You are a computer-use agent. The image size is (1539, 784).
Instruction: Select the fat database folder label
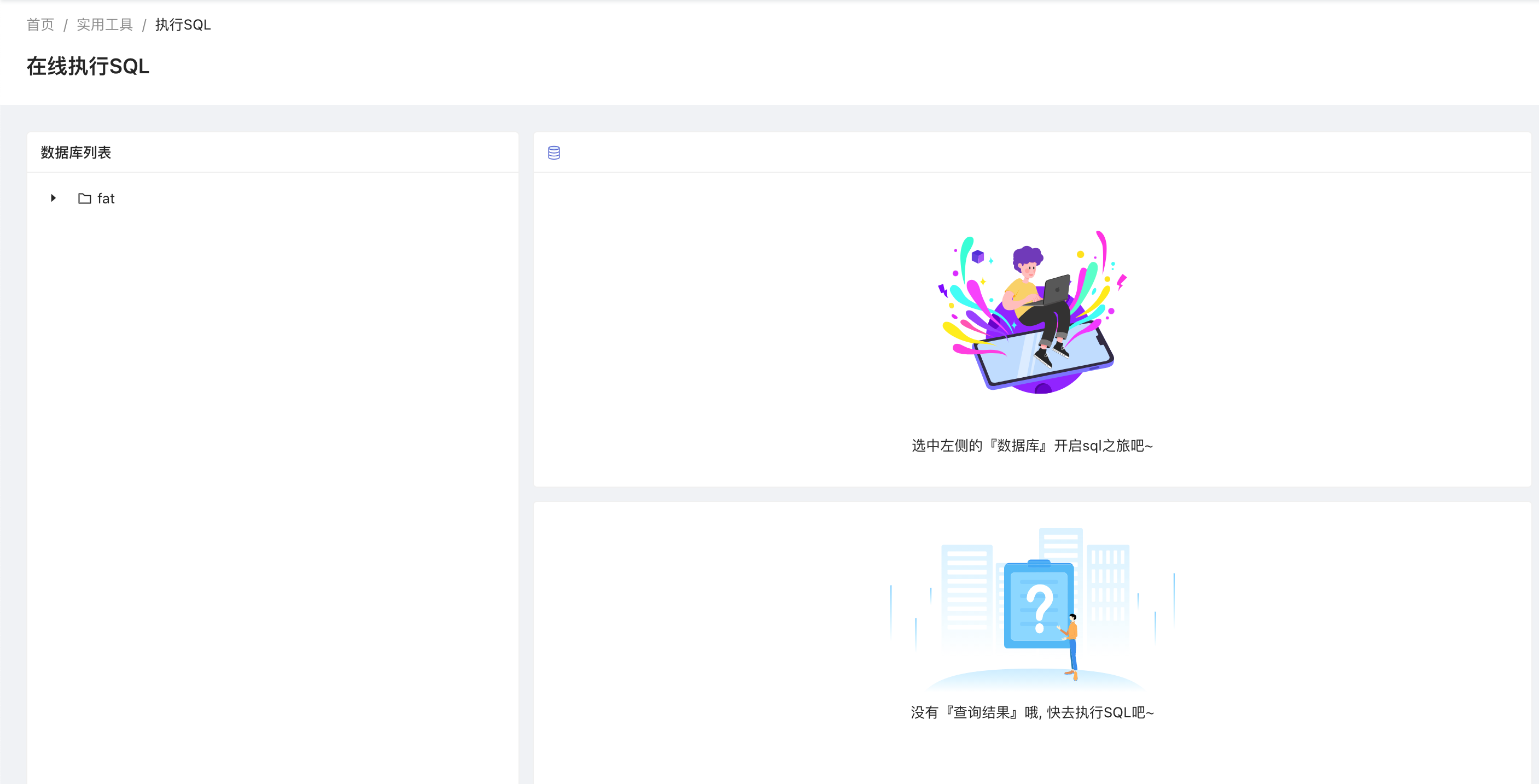point(106,198)
